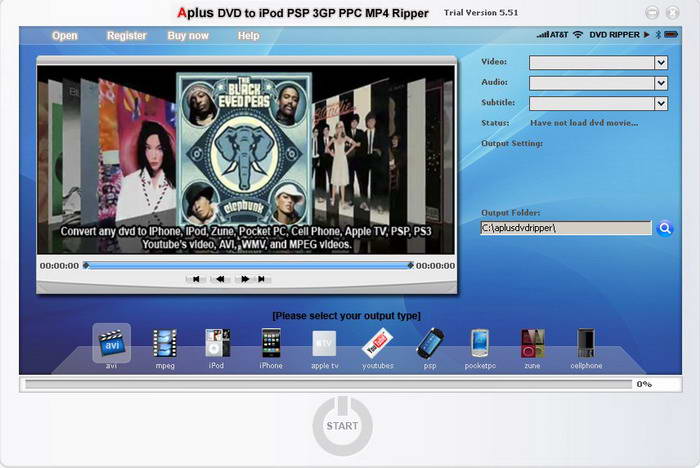The image size is (700, 468).
Task: Click the conversion progress bar
Action: pyautogui.click(x=328, y=384)
